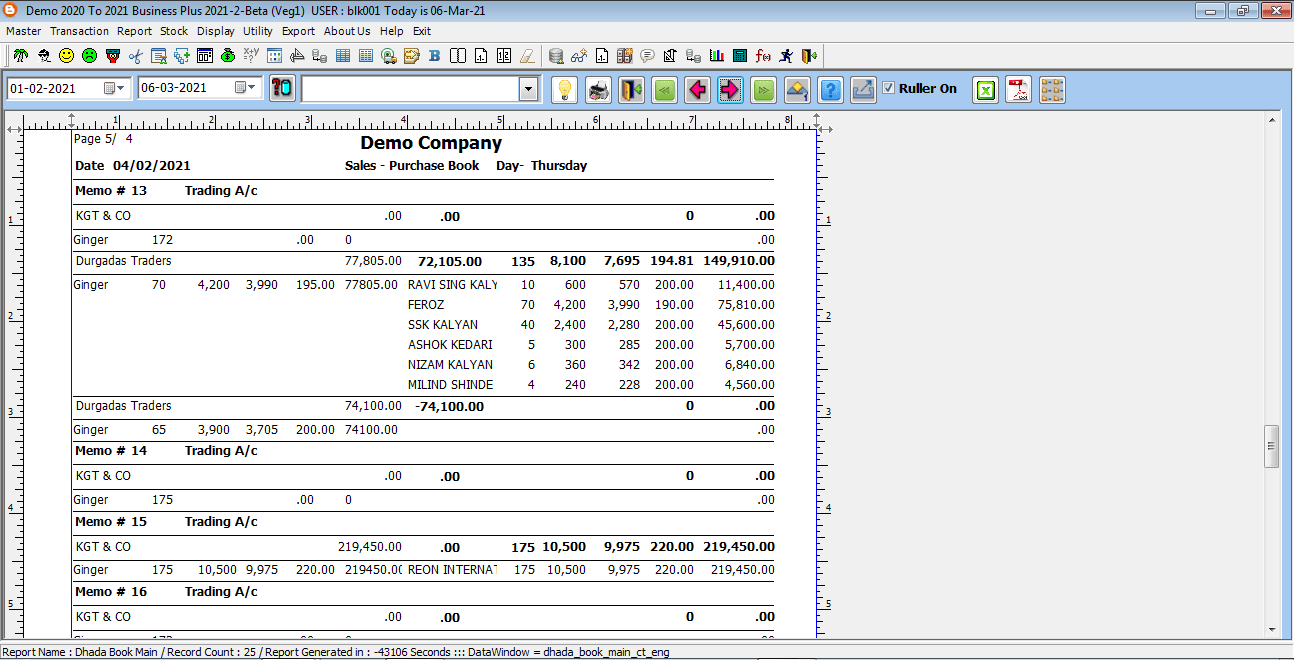Toggle the Ruller On checkbox
This screenshot has height=660, width=1294.
click(x=888, y=88)
